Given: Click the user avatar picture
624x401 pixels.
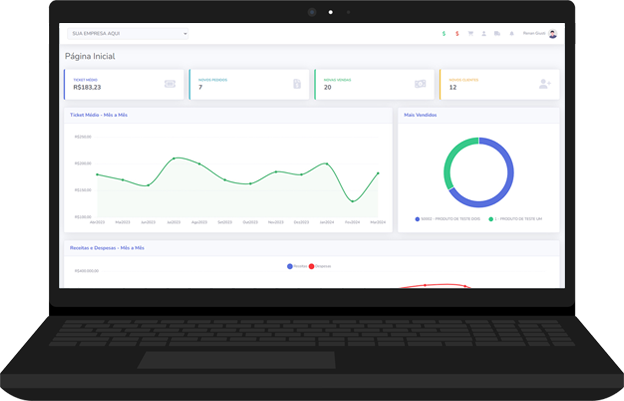Looking at the screenshot, I should 553,34.
